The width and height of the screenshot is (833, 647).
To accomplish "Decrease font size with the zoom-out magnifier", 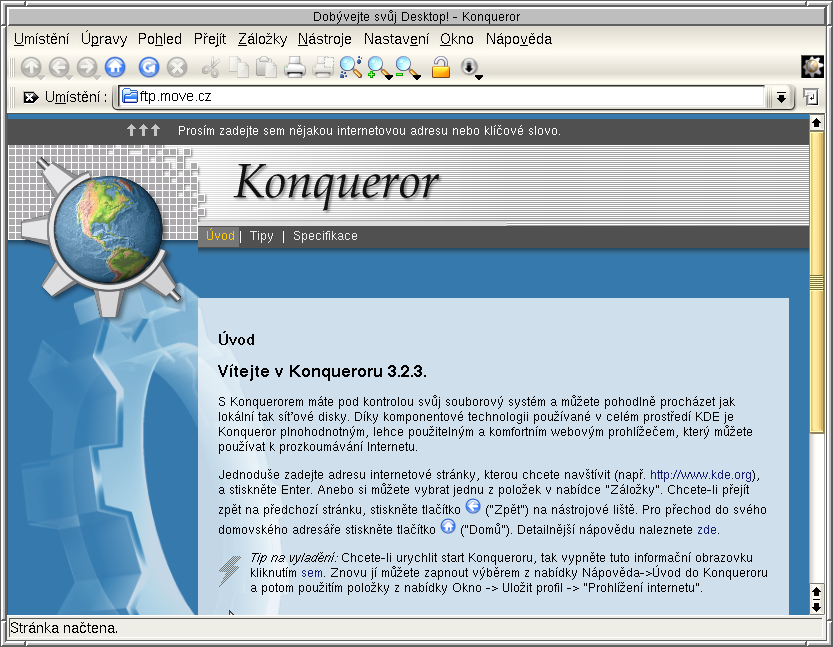I will click(407, 67).
